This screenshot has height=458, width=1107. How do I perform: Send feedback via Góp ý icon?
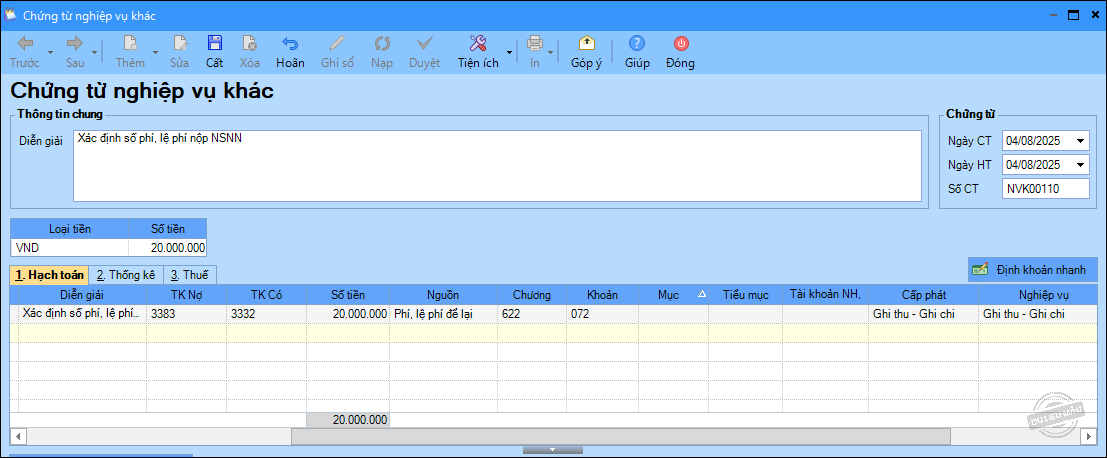(x=586, y=44)
